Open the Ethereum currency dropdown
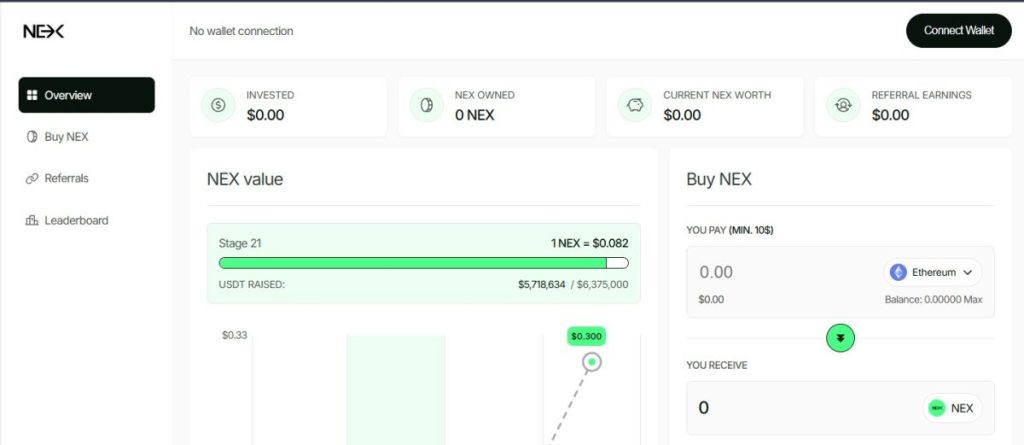 pyautogui.click(x=933, y=272)
